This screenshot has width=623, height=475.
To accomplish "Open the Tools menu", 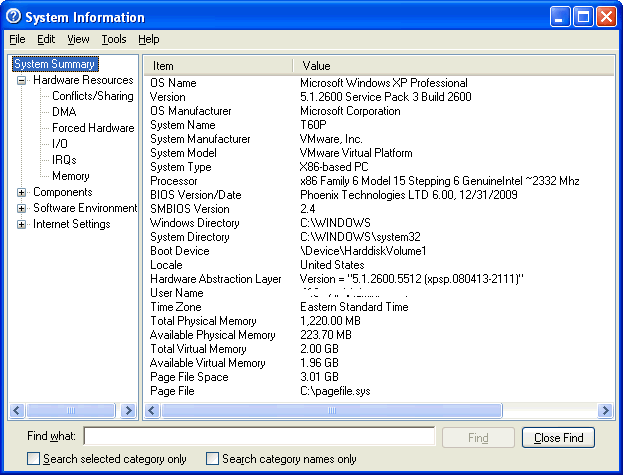I will [x=114, y=39].
